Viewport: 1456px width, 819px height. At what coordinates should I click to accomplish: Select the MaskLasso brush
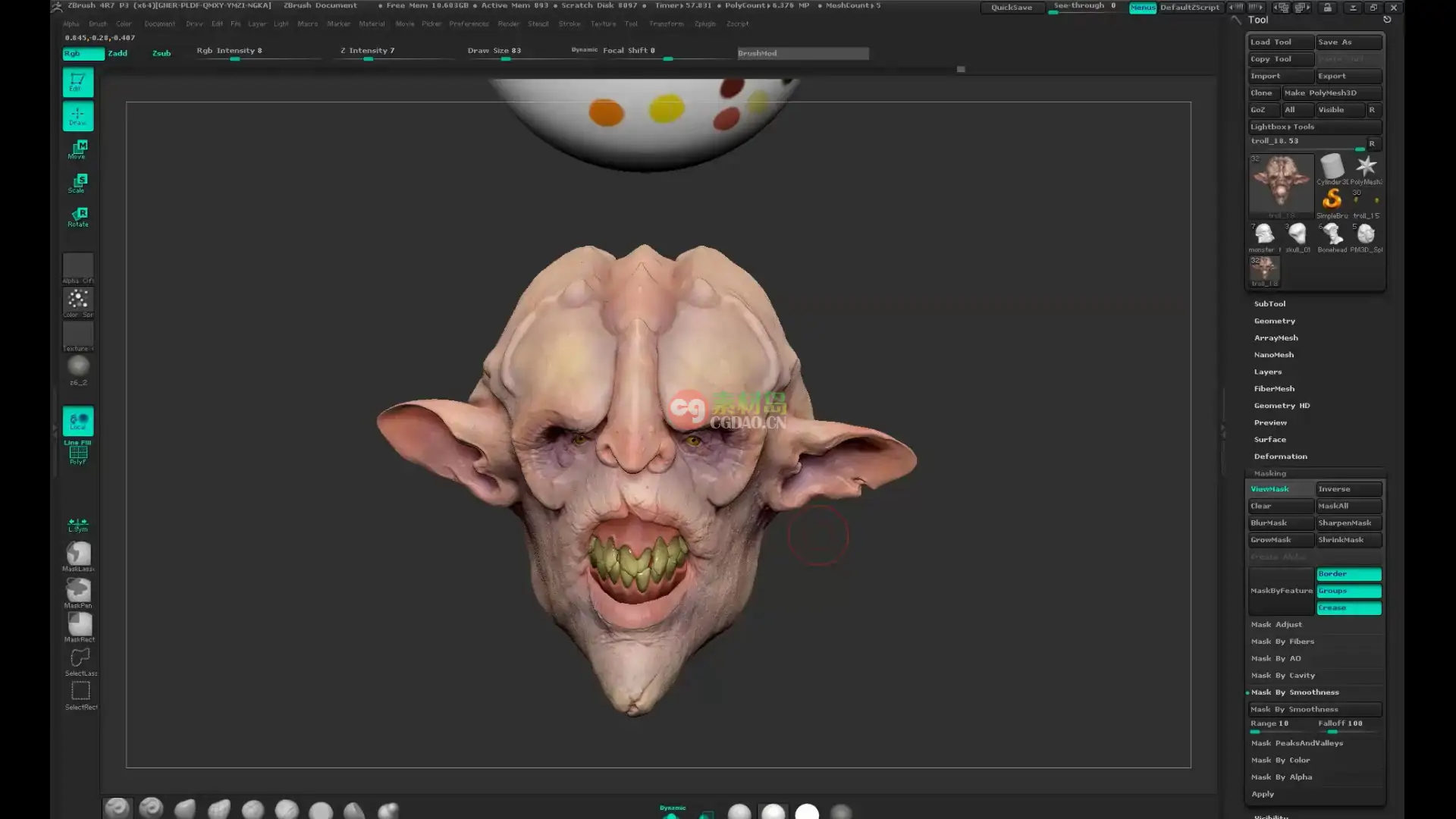click(78, 557)
